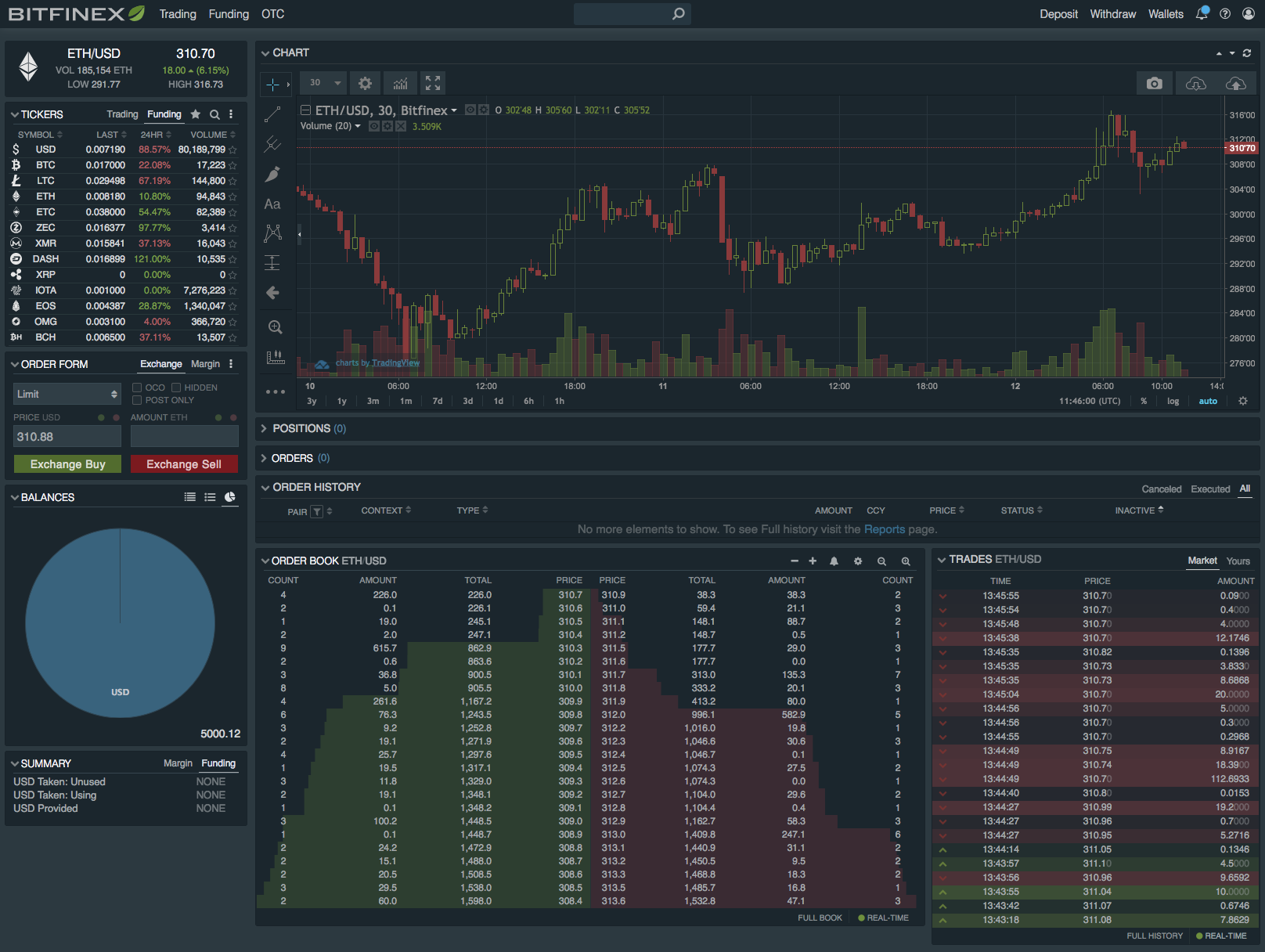Enable the POST ONLY checkbox

(x=137, y=400)
